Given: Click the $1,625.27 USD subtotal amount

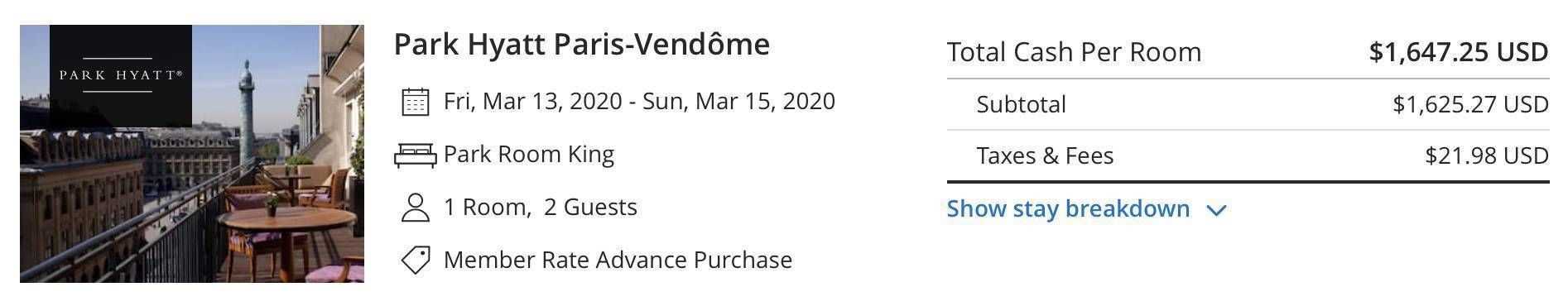Looking at the screenshot, I should [x=1470, y=104].
